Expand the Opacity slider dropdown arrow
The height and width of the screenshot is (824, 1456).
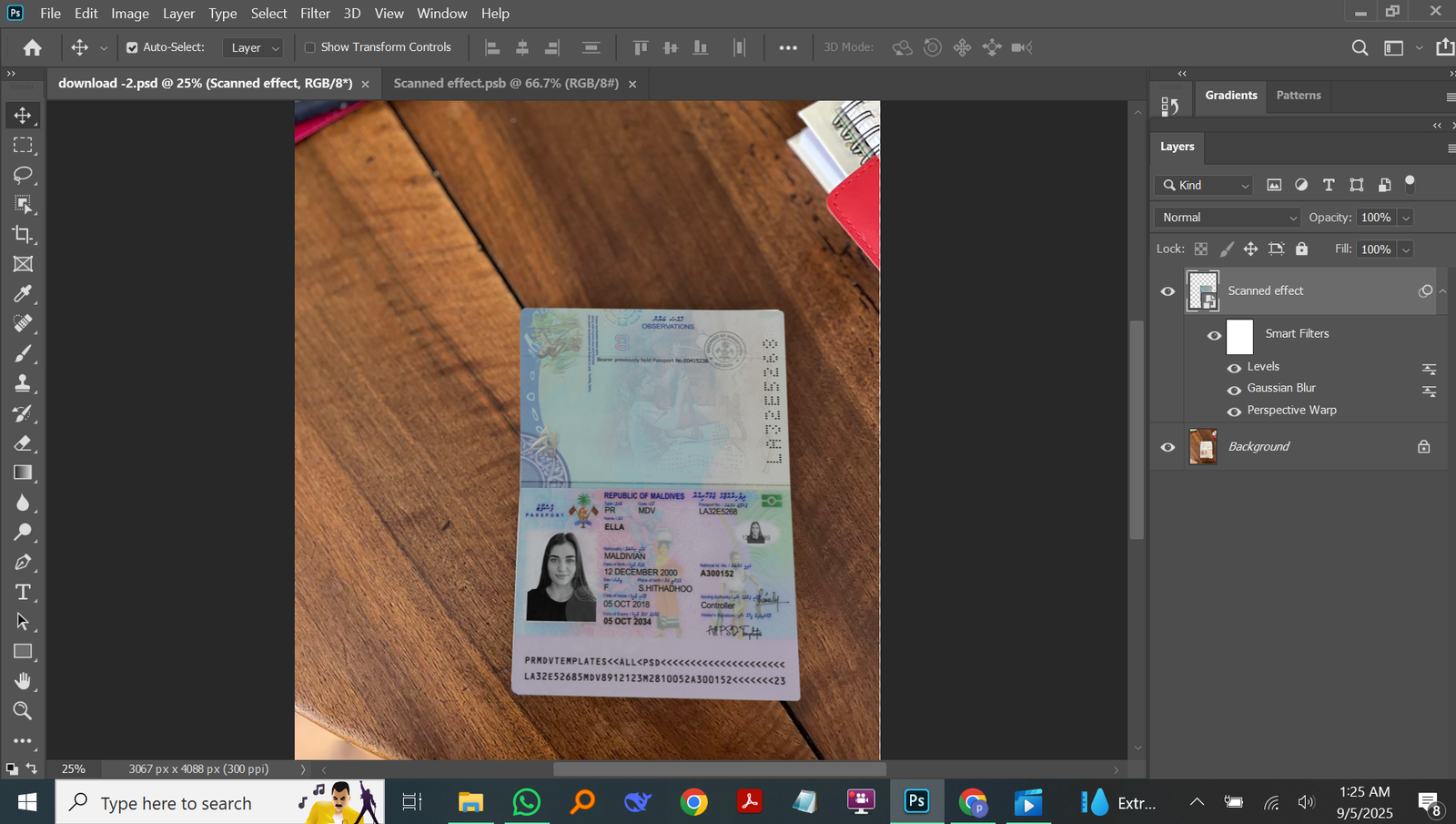1406,218
